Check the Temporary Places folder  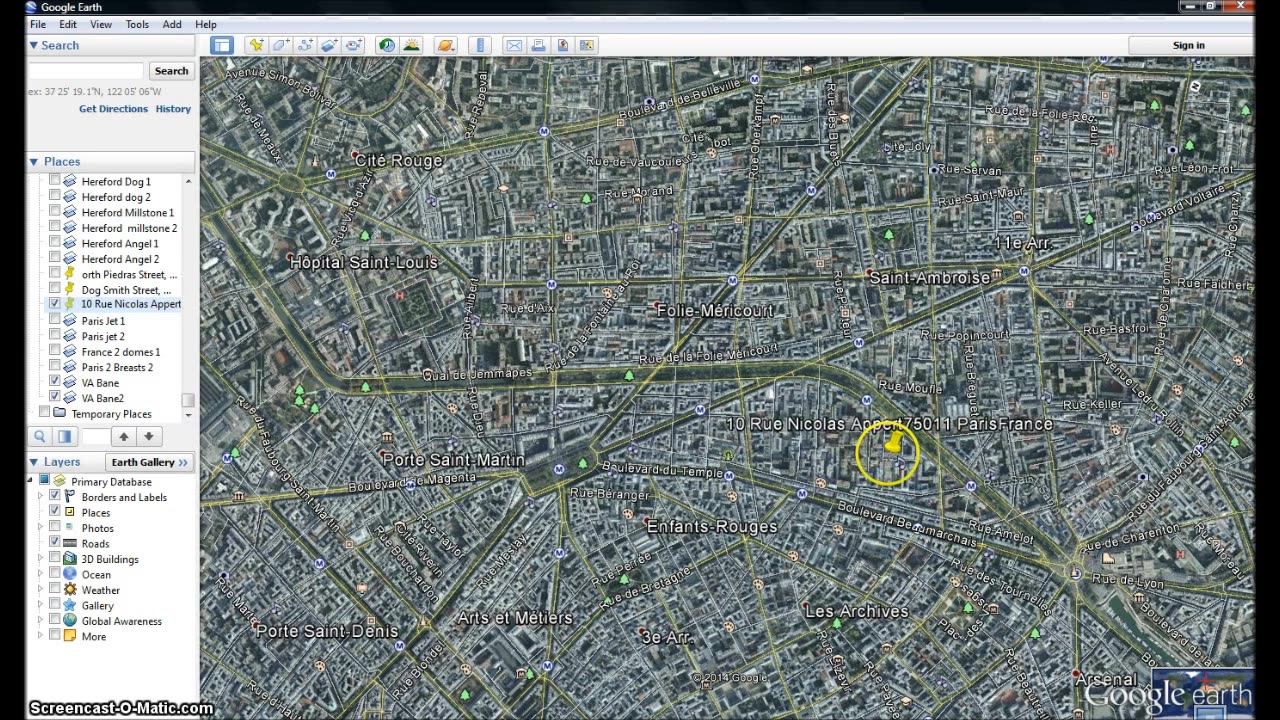coord(44,412)
